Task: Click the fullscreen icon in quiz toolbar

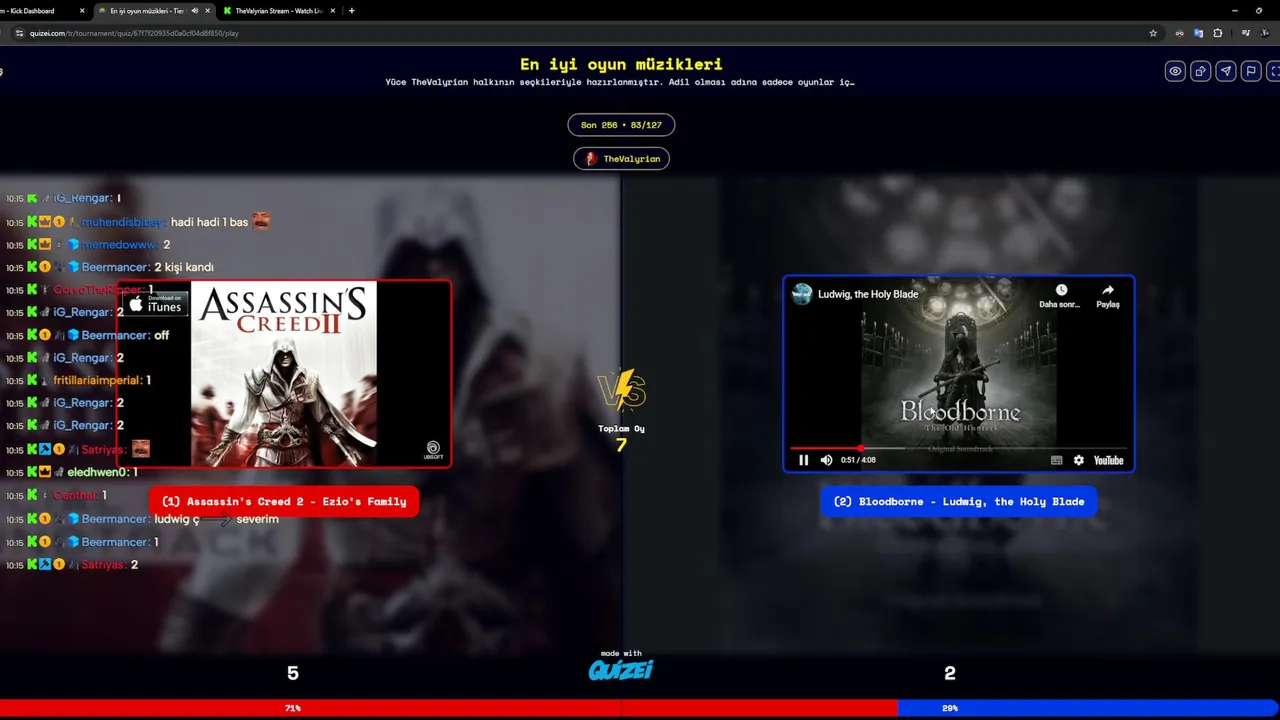Action: [1273, 71]
